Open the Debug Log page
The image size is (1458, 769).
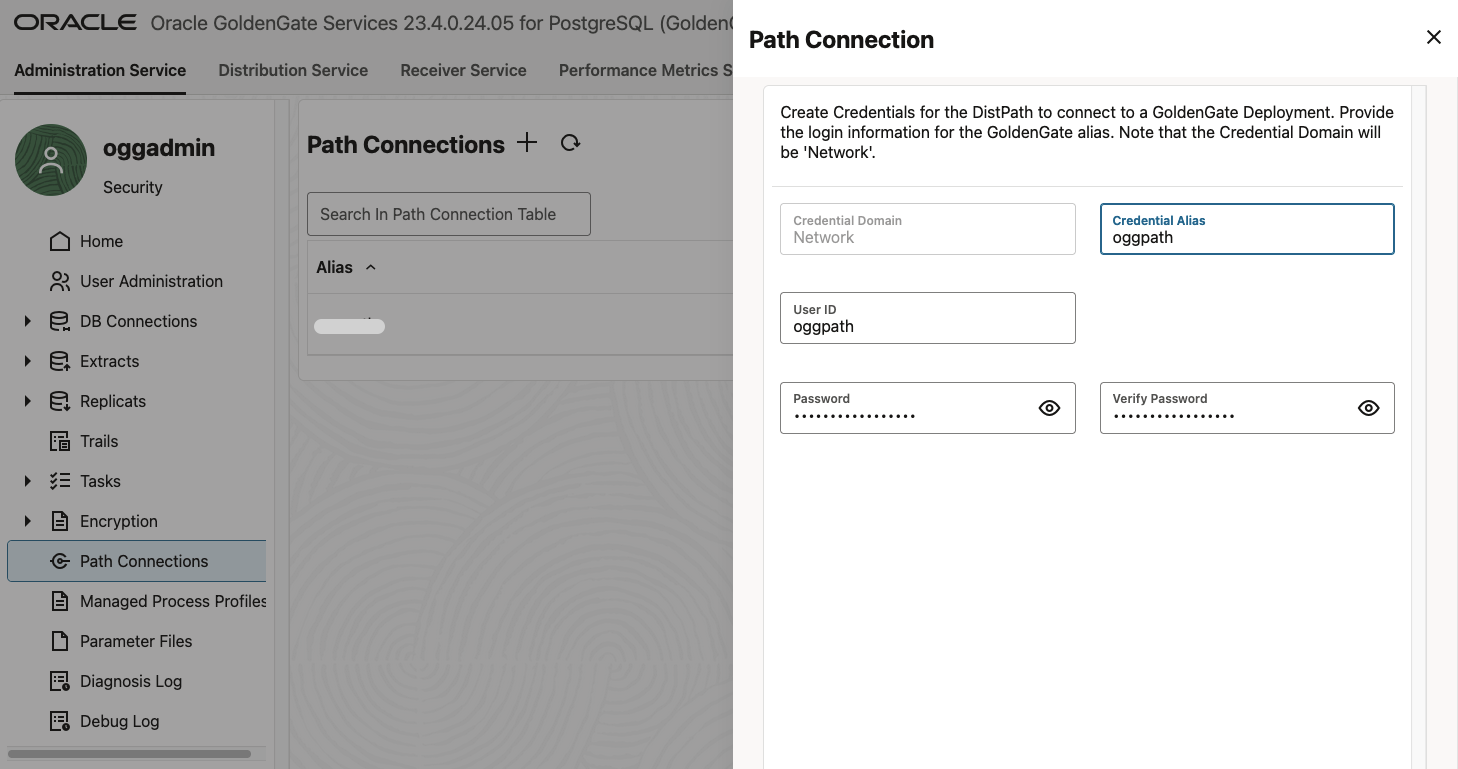point(120,721)
